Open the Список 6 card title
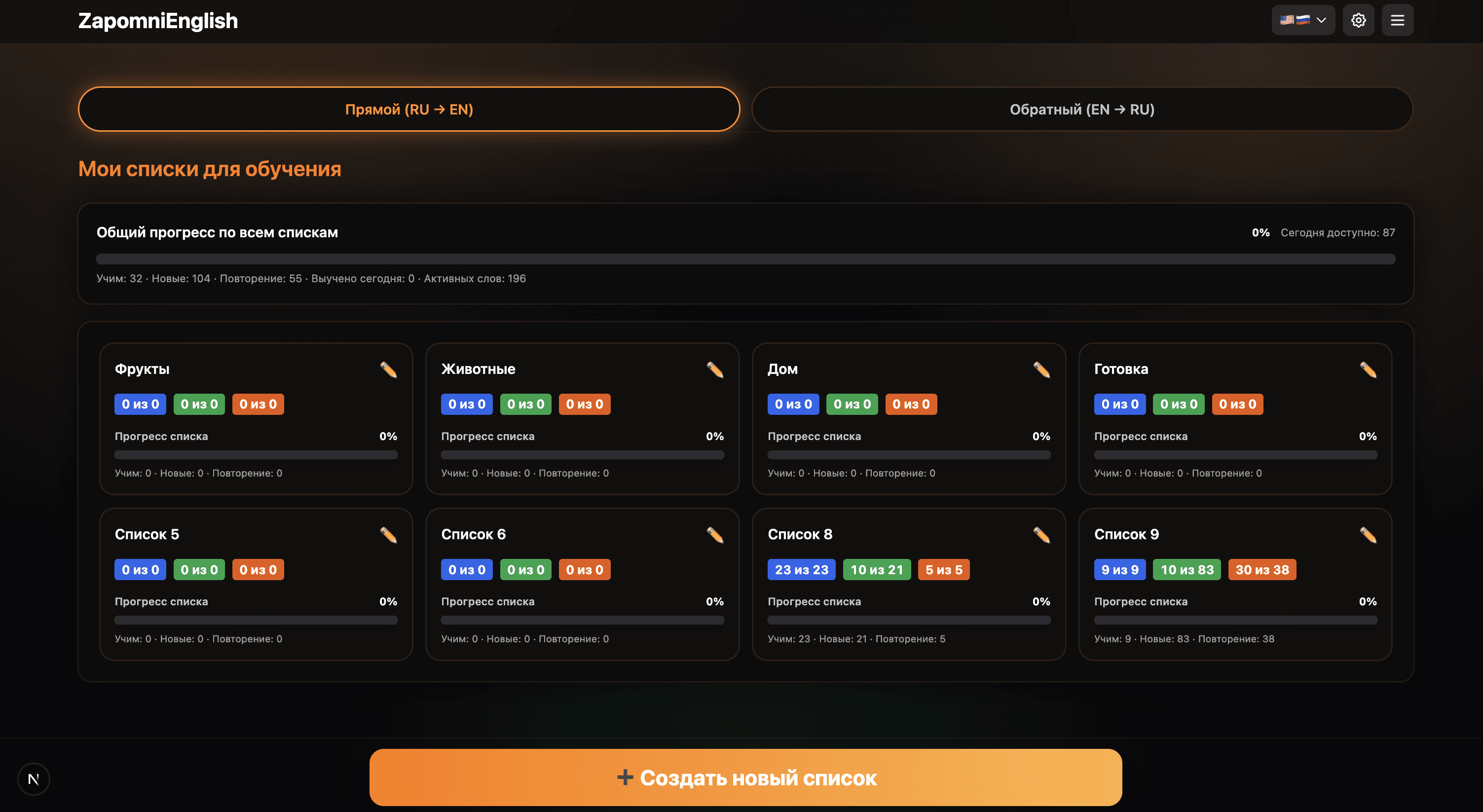Image resolution: width=1483 pixels, height=812 pixels. (473, 535)
